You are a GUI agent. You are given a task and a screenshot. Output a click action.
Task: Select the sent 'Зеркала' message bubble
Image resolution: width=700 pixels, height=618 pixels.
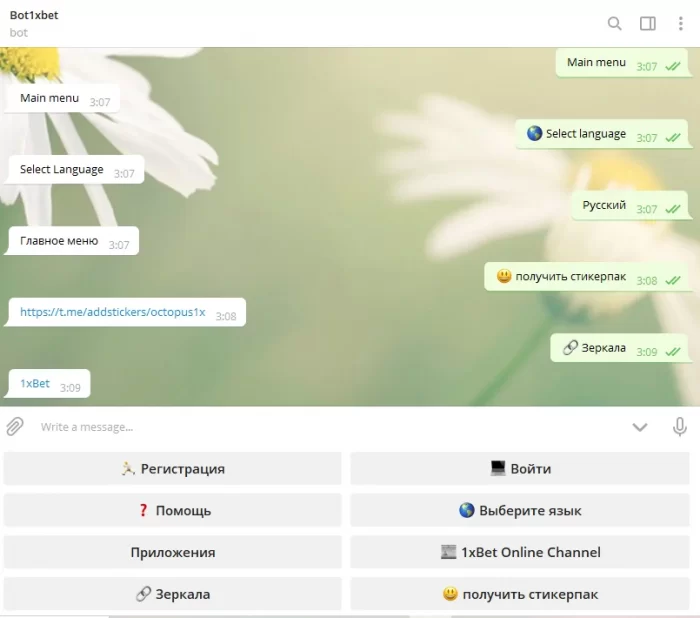[x=619, y=348]
